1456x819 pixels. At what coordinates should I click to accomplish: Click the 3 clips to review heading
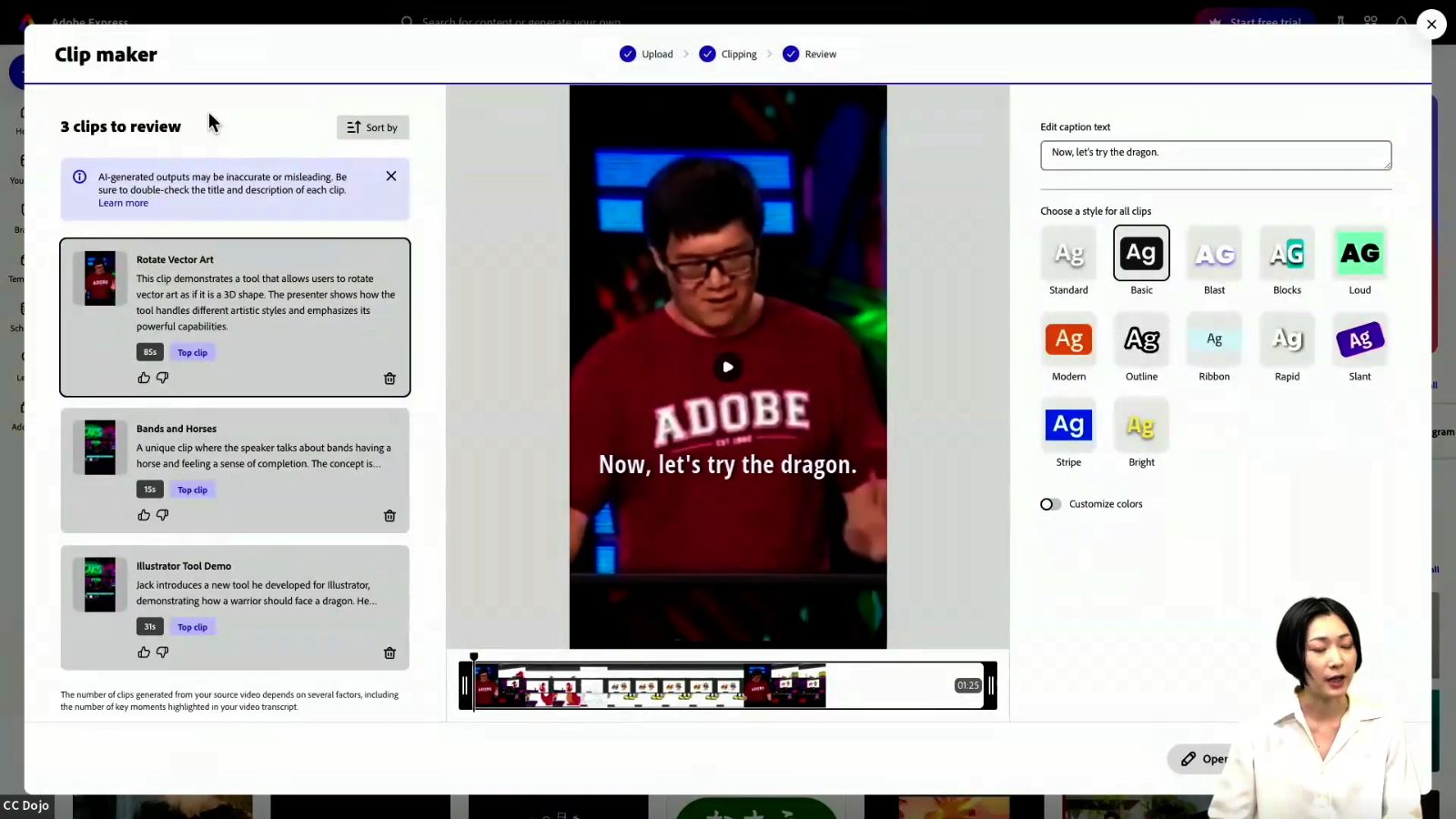121,126
